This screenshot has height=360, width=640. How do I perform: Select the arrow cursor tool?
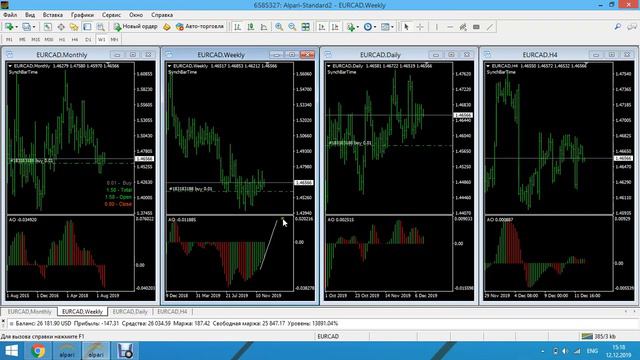(406, 27)
